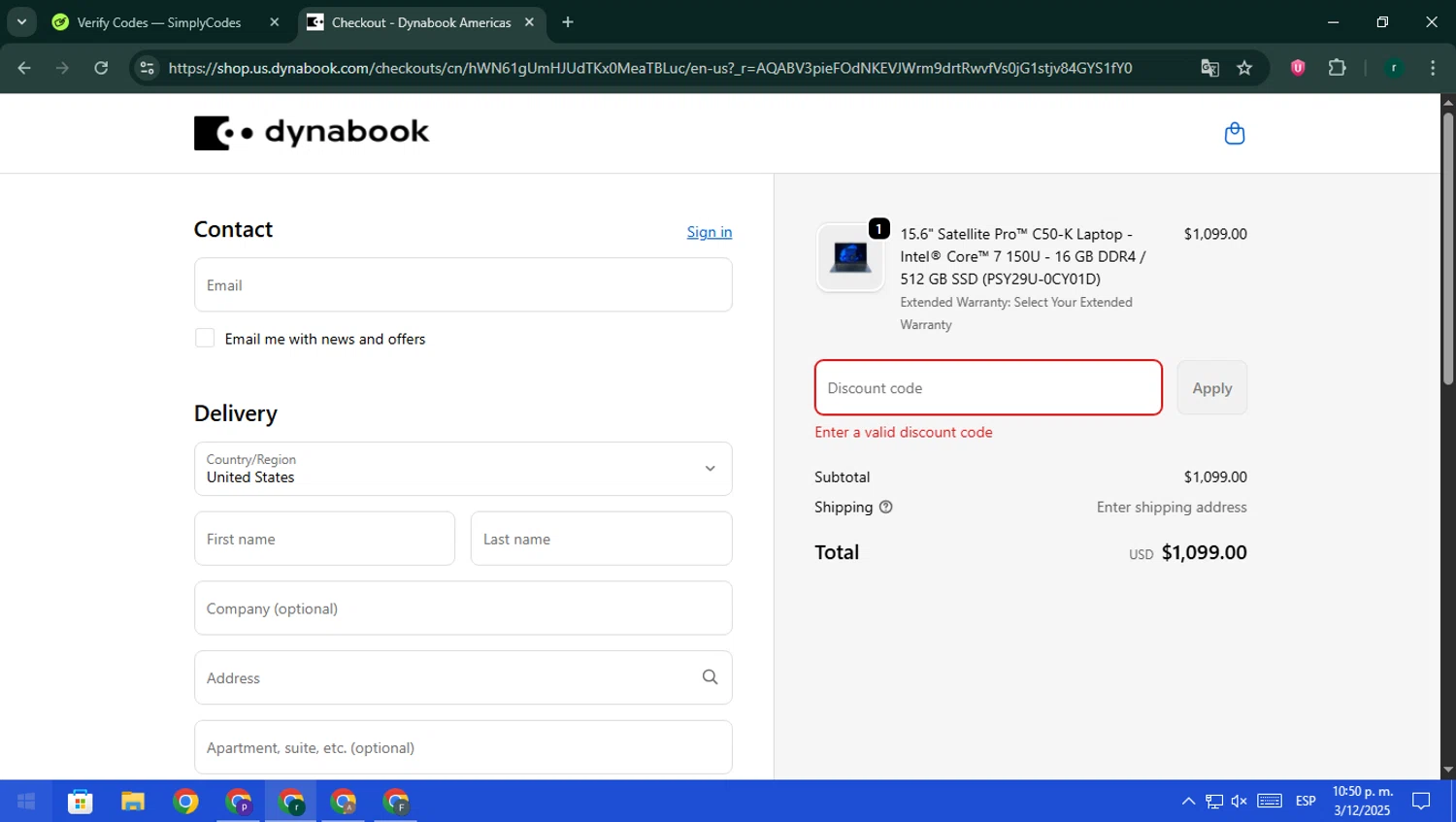The height and width of the screenshot is (822, 1456).
Task: Click the Extended Warranty description text
Action: coord(1016,313)
